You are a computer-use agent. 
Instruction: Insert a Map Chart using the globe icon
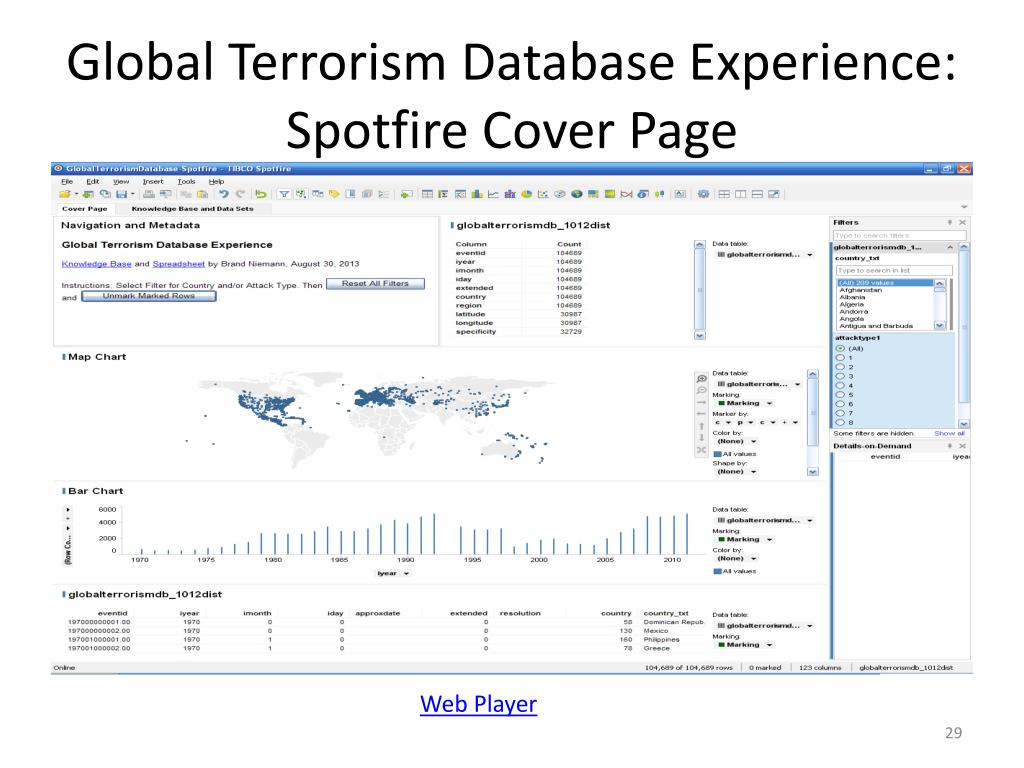point(576,194)
